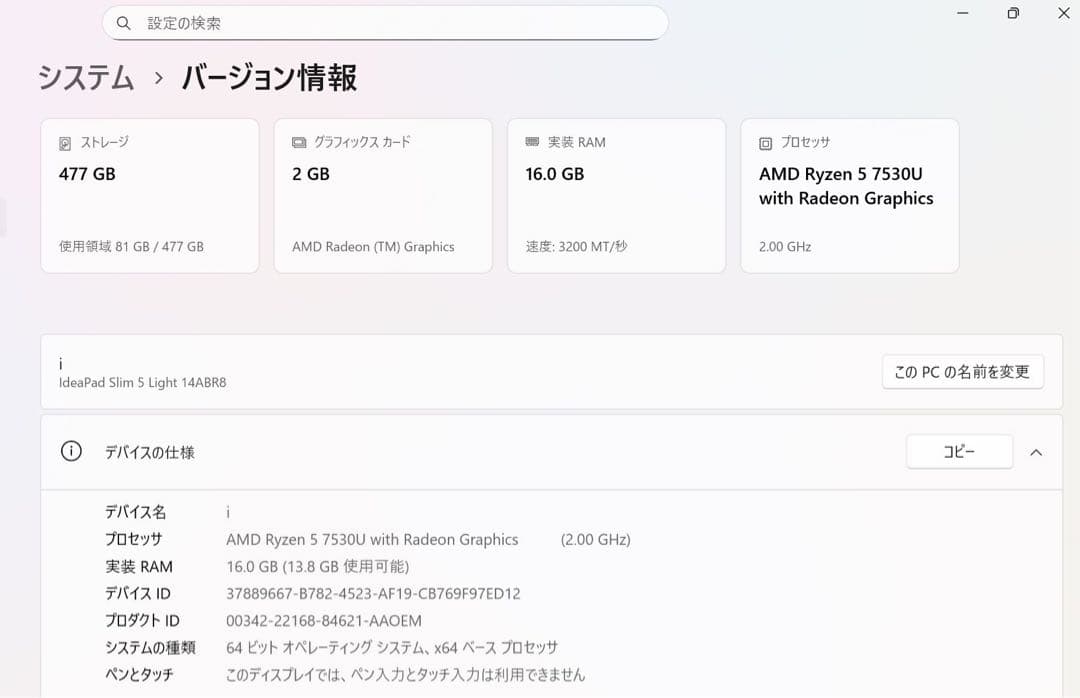The height and width of the screenshot is (698, 1080).
Task: Open the 477 GB storage card
Action: click(x=150, y=195)
